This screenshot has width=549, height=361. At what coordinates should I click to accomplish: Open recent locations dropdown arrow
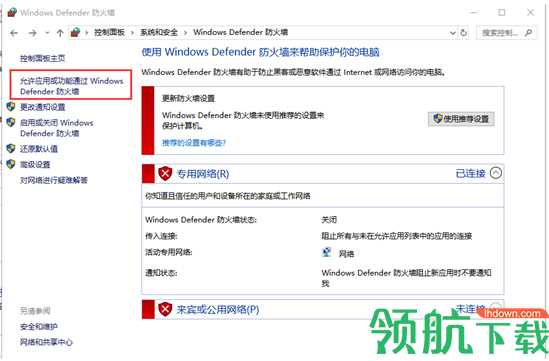(x=47, y=33)
